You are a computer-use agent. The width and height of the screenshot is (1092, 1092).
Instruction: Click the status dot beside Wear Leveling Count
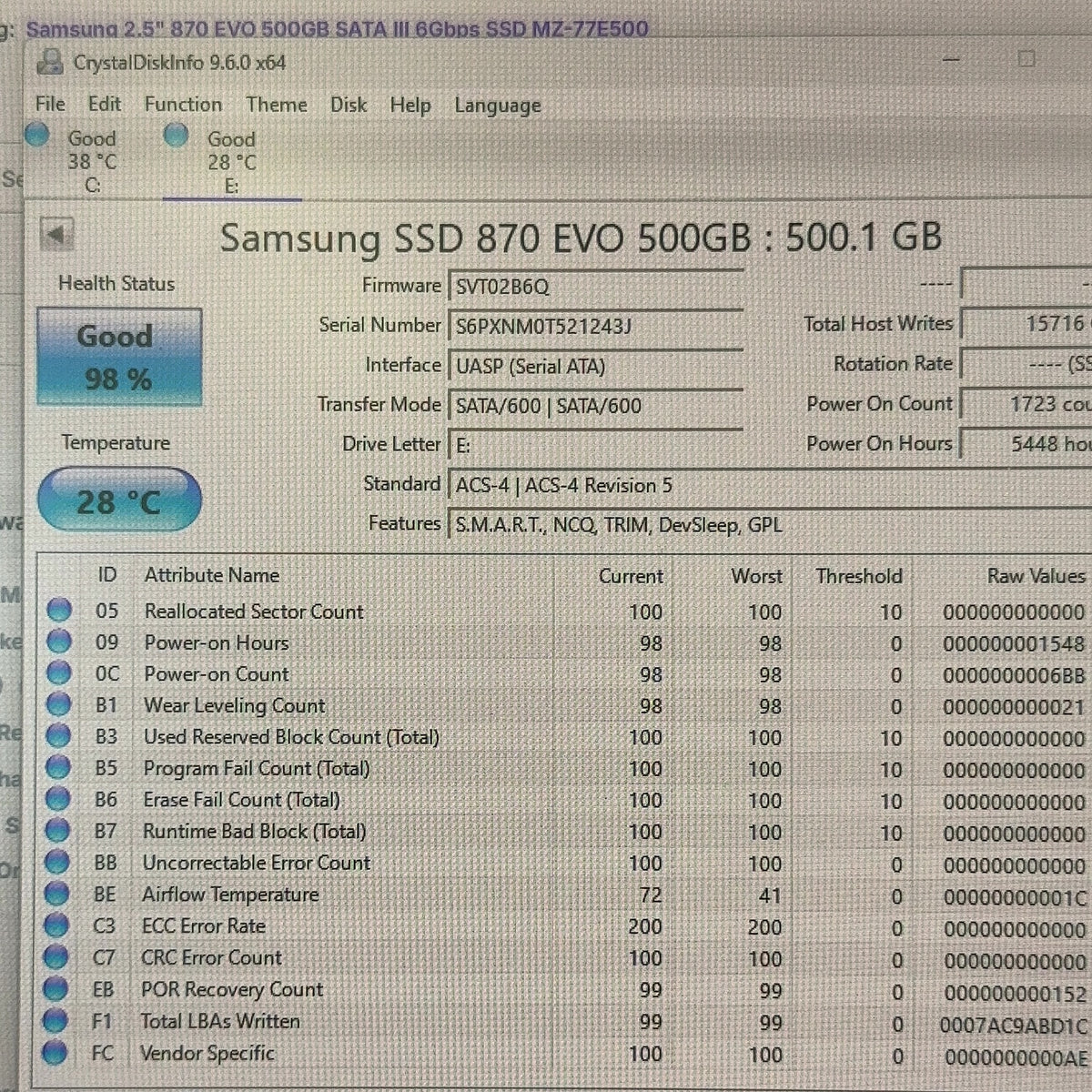coord(58,705)
